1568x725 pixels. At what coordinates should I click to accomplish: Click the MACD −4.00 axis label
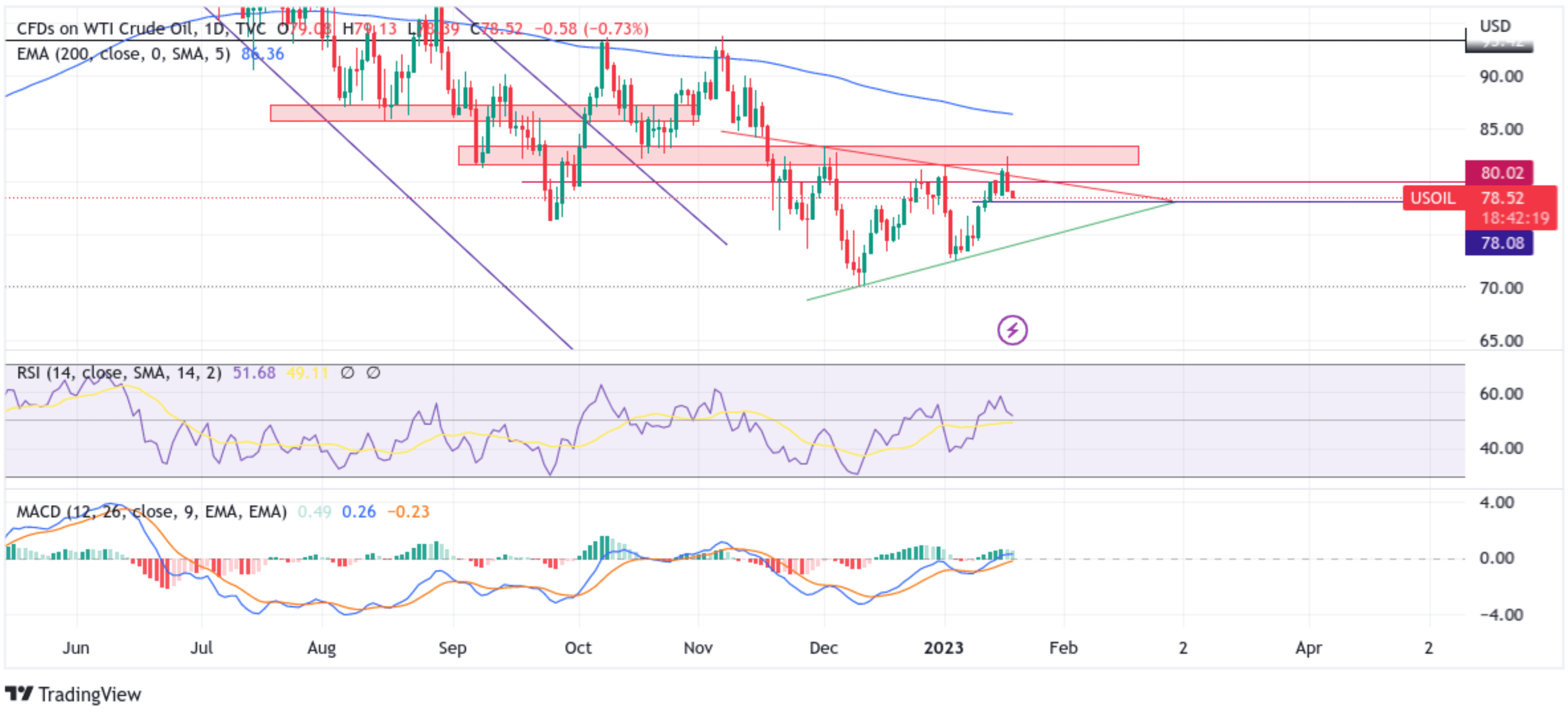click(1501, 615)
